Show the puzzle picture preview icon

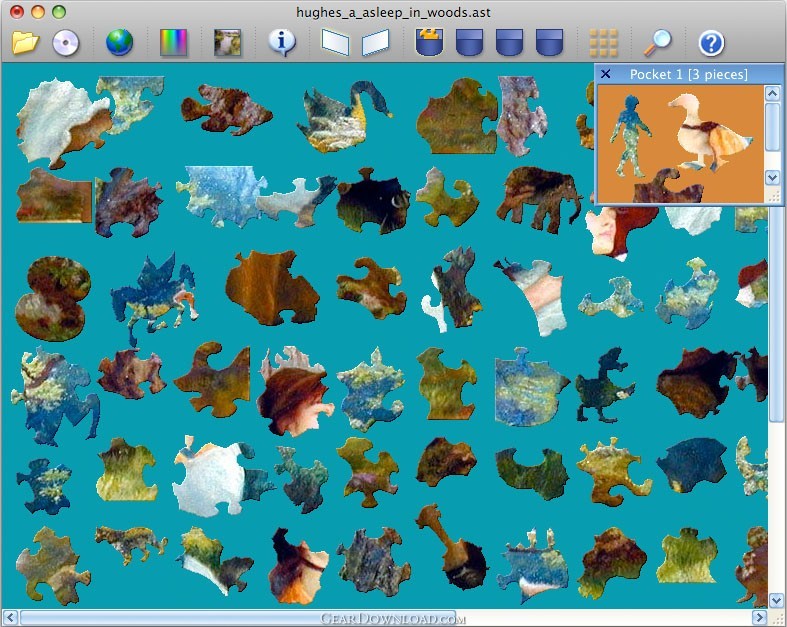pyautogui.click(x=227, y=42)
